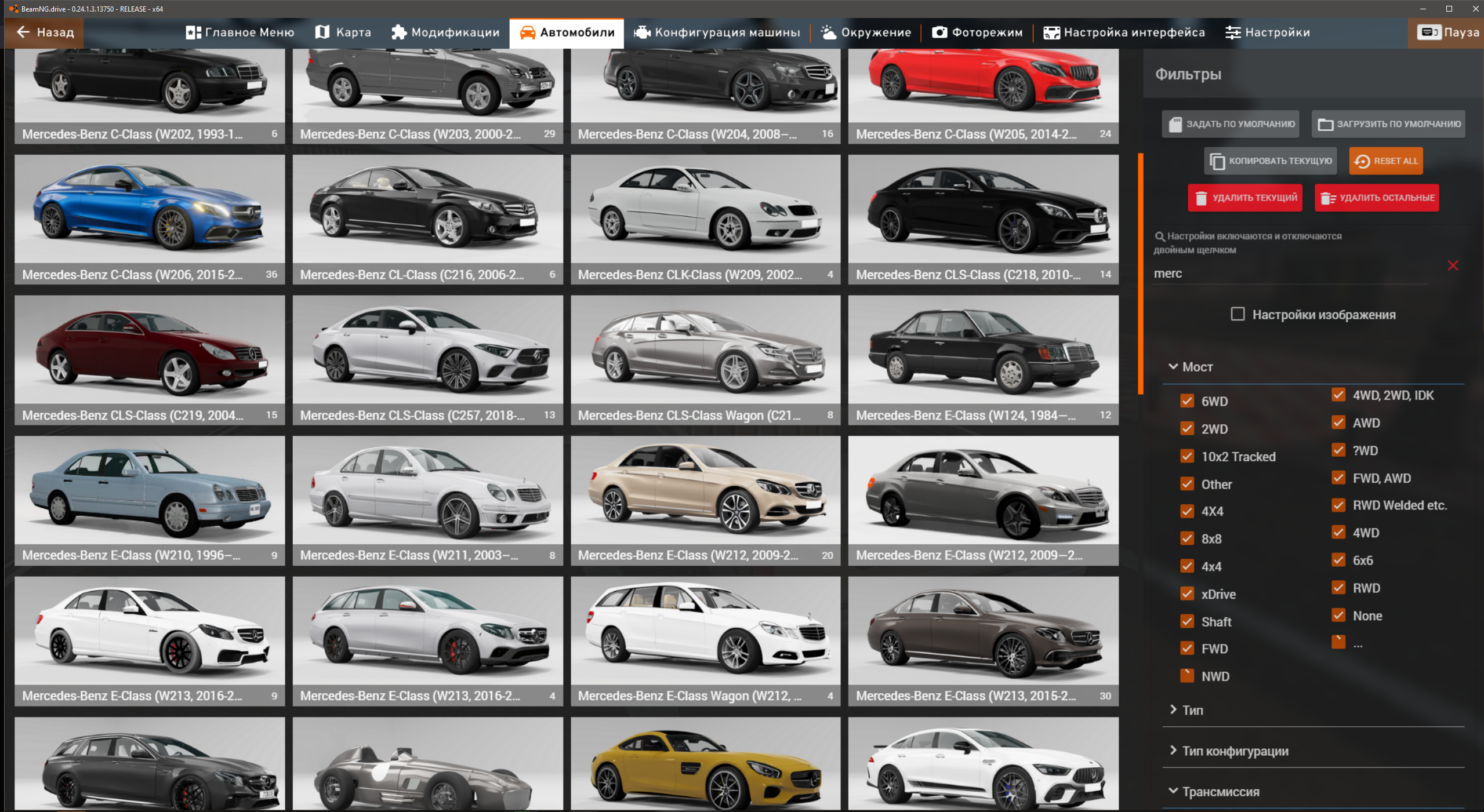Select Mercedes-Benz E-Class W210 thumbnail
Screen dimensions: 1484x812
(x=150, y=500)
